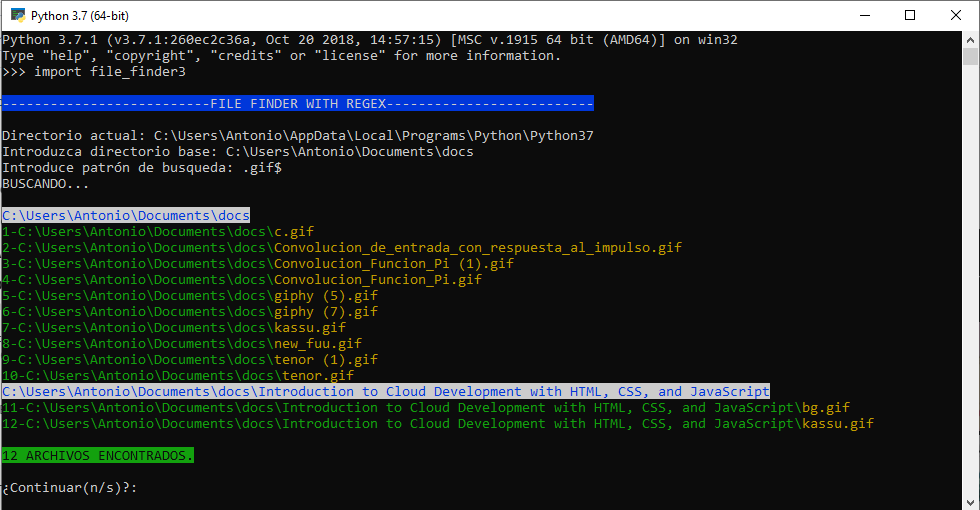The width and height of the screenshot is (980, 510).
Task: Click the empty scrollbar track below the thumb
Action: pos(970,281)
